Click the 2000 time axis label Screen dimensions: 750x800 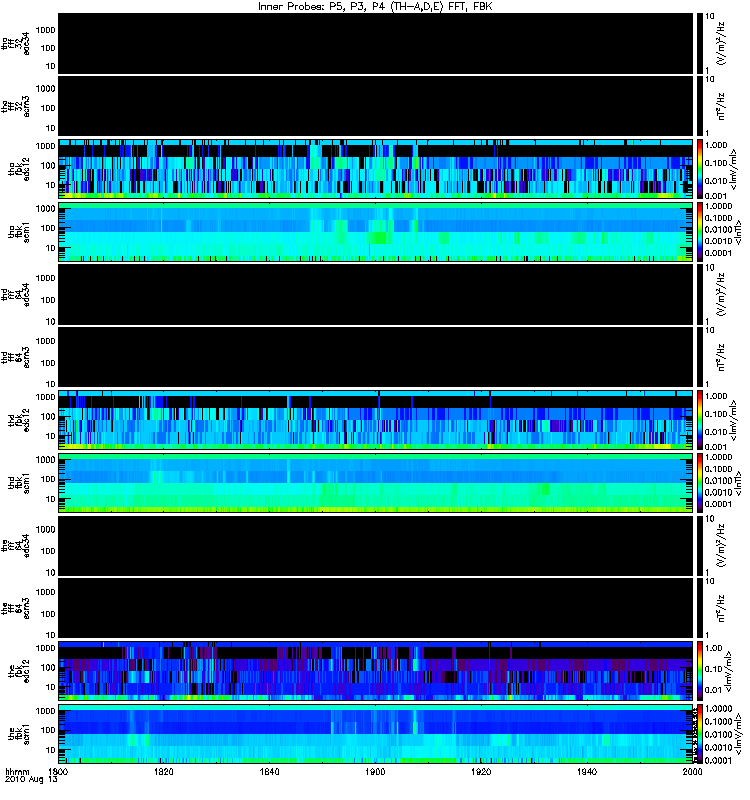pyautogui.click(x=692, y=771)
